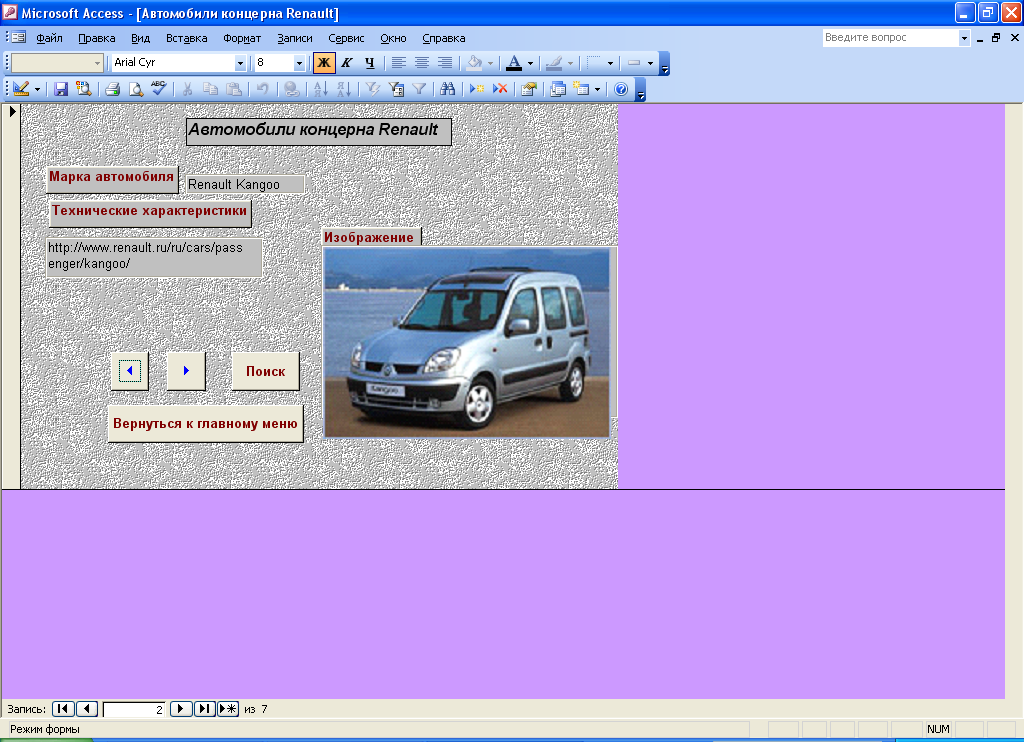
Task: Open special effect dropdown arrow
Action: coord(650,63)
